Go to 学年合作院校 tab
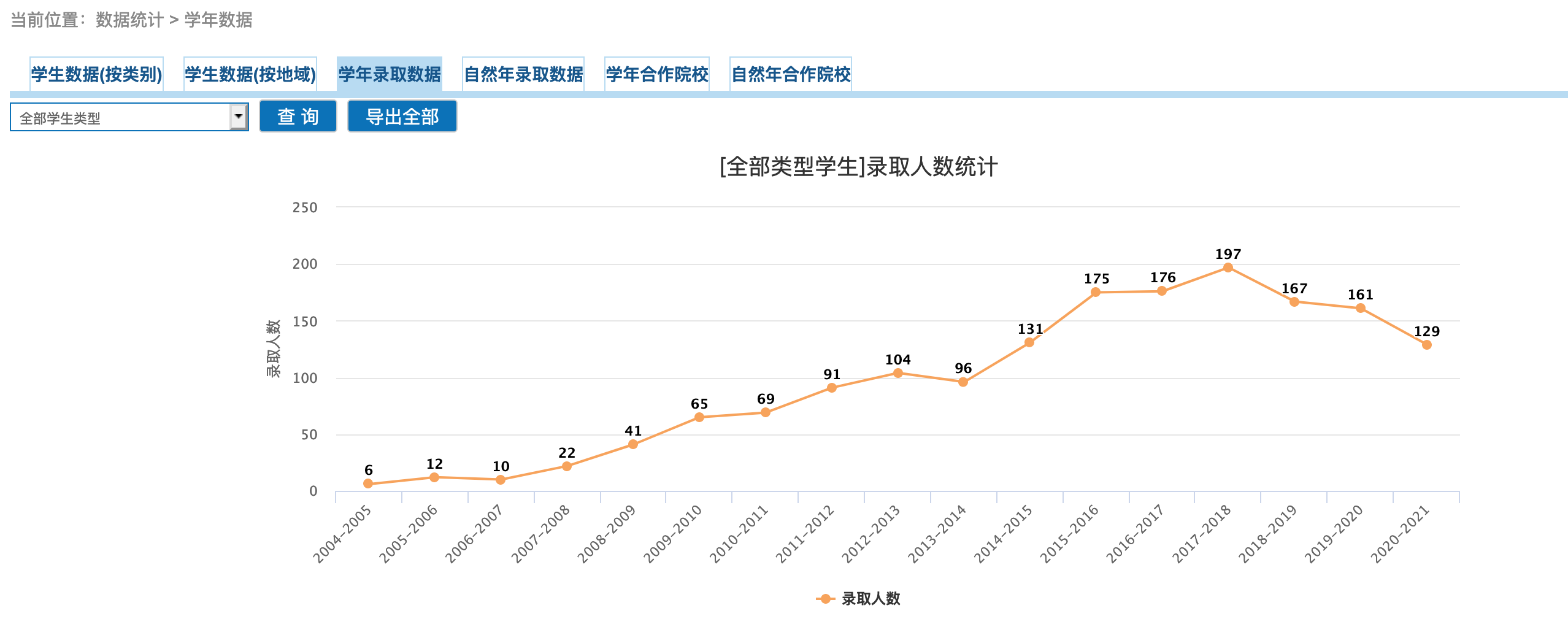This screenshot has width=1568, height=643. coord(656,74)
